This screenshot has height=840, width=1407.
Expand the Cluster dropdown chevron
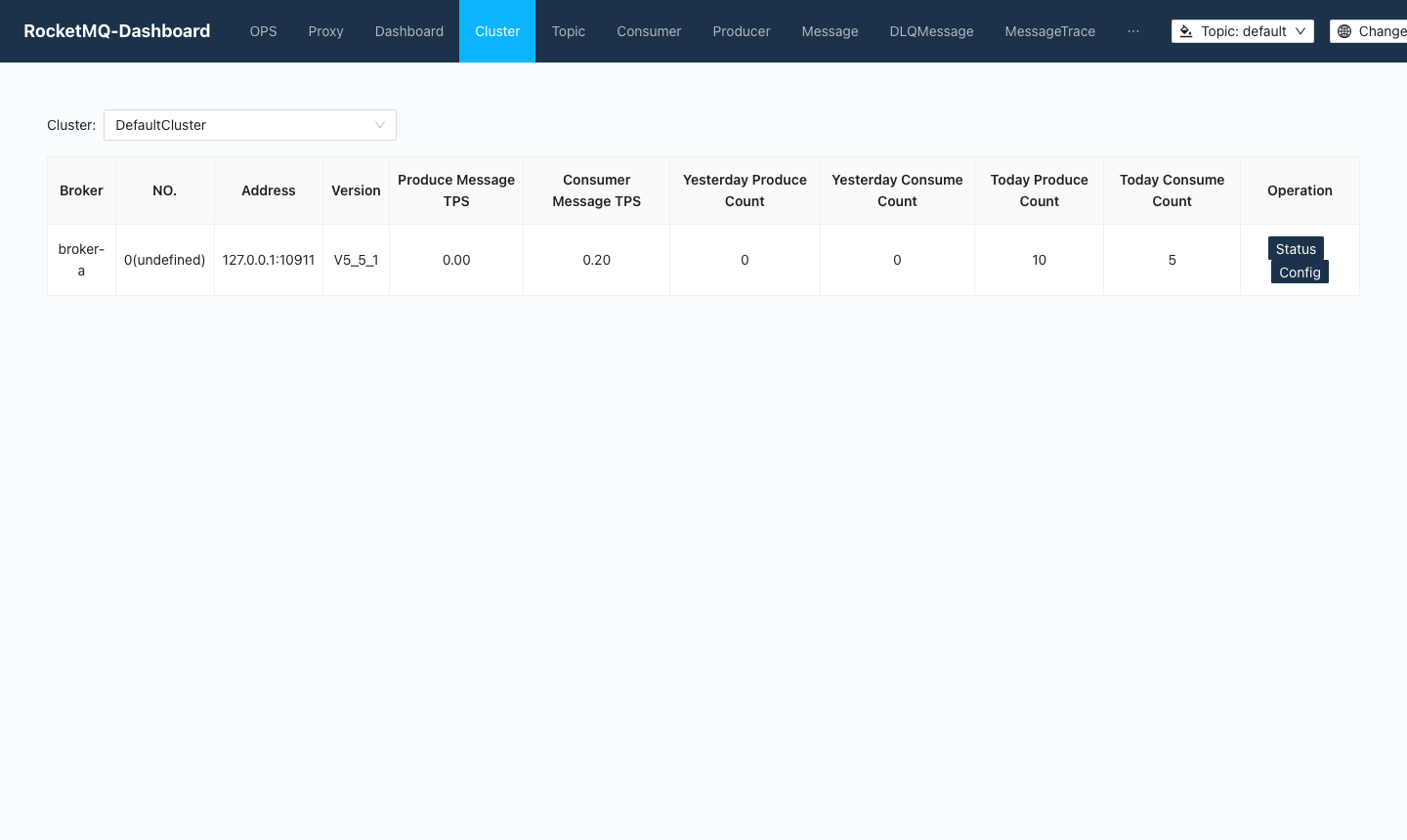coord(380,125)
